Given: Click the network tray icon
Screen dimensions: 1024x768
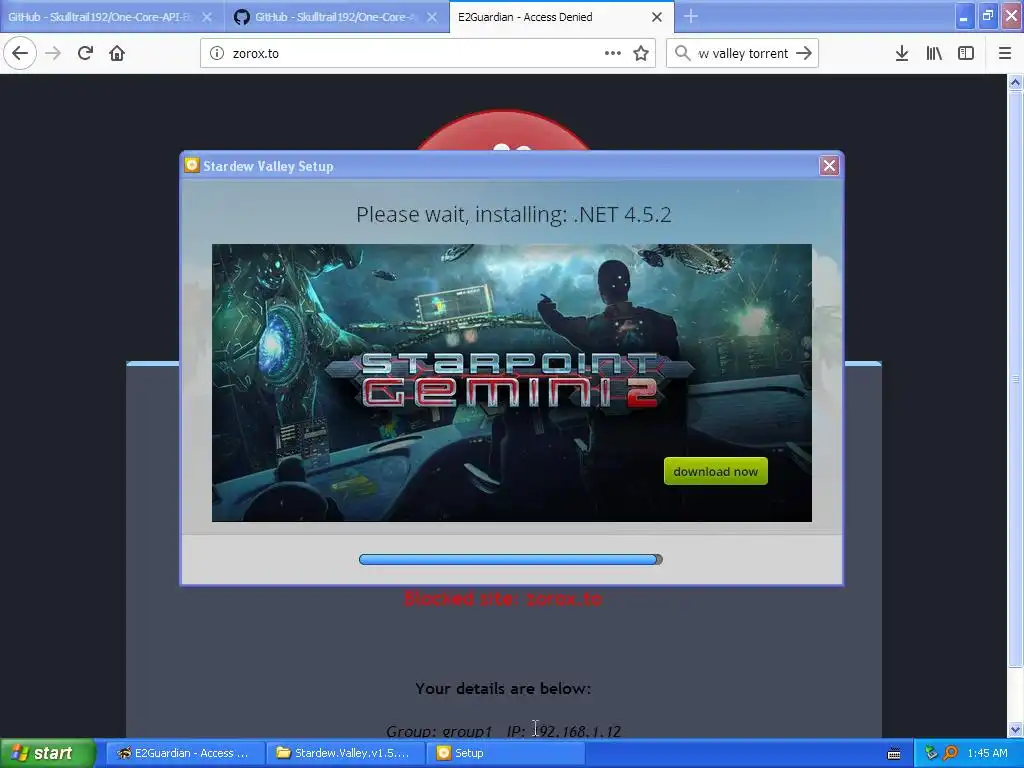Looking at the screenshot, I should coord(931,754).
